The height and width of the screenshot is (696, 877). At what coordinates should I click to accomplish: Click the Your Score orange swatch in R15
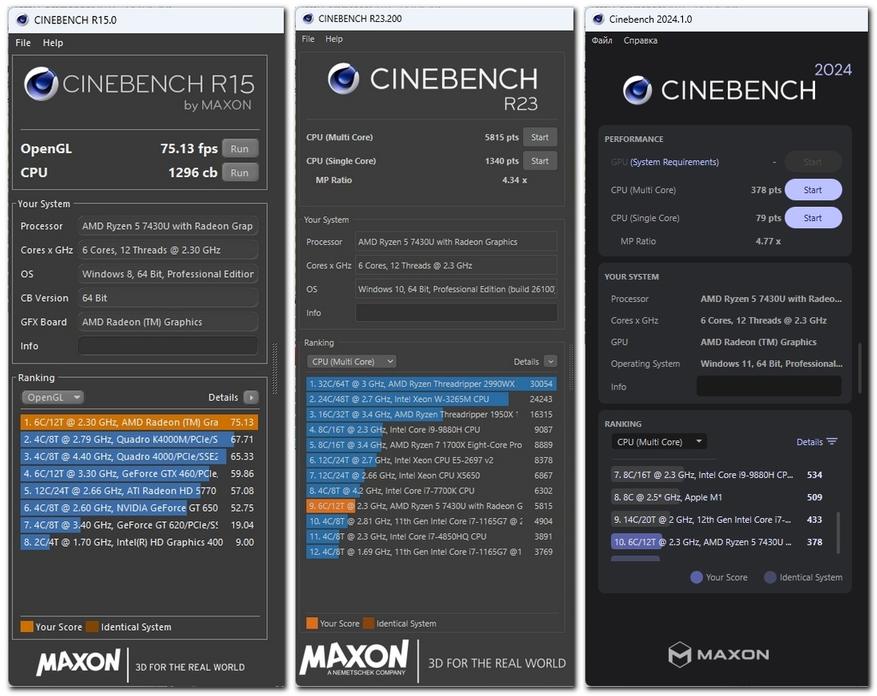[27, 627]
